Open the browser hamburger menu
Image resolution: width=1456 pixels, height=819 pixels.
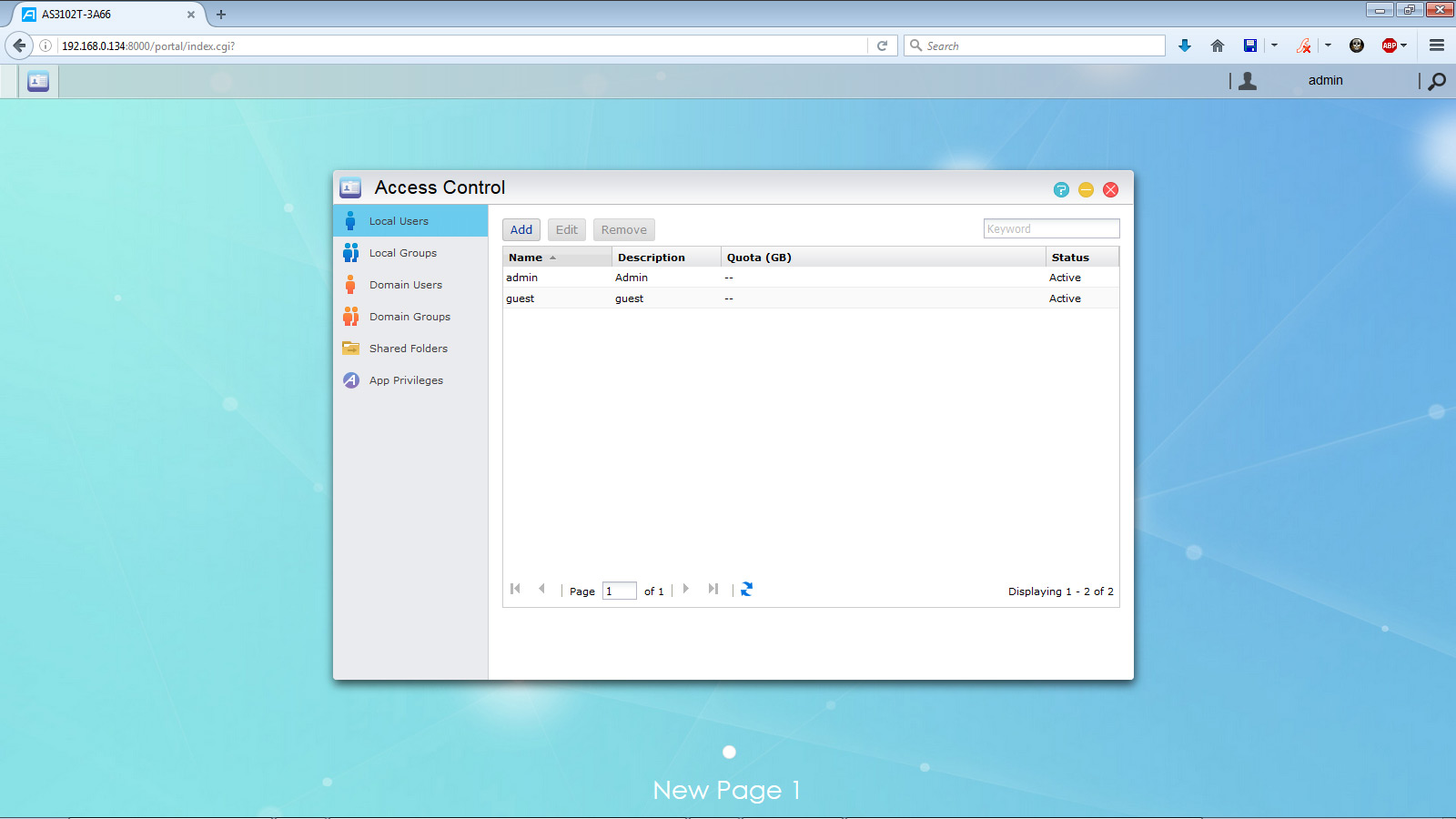pyautogui.click(x=1437, y=45)
